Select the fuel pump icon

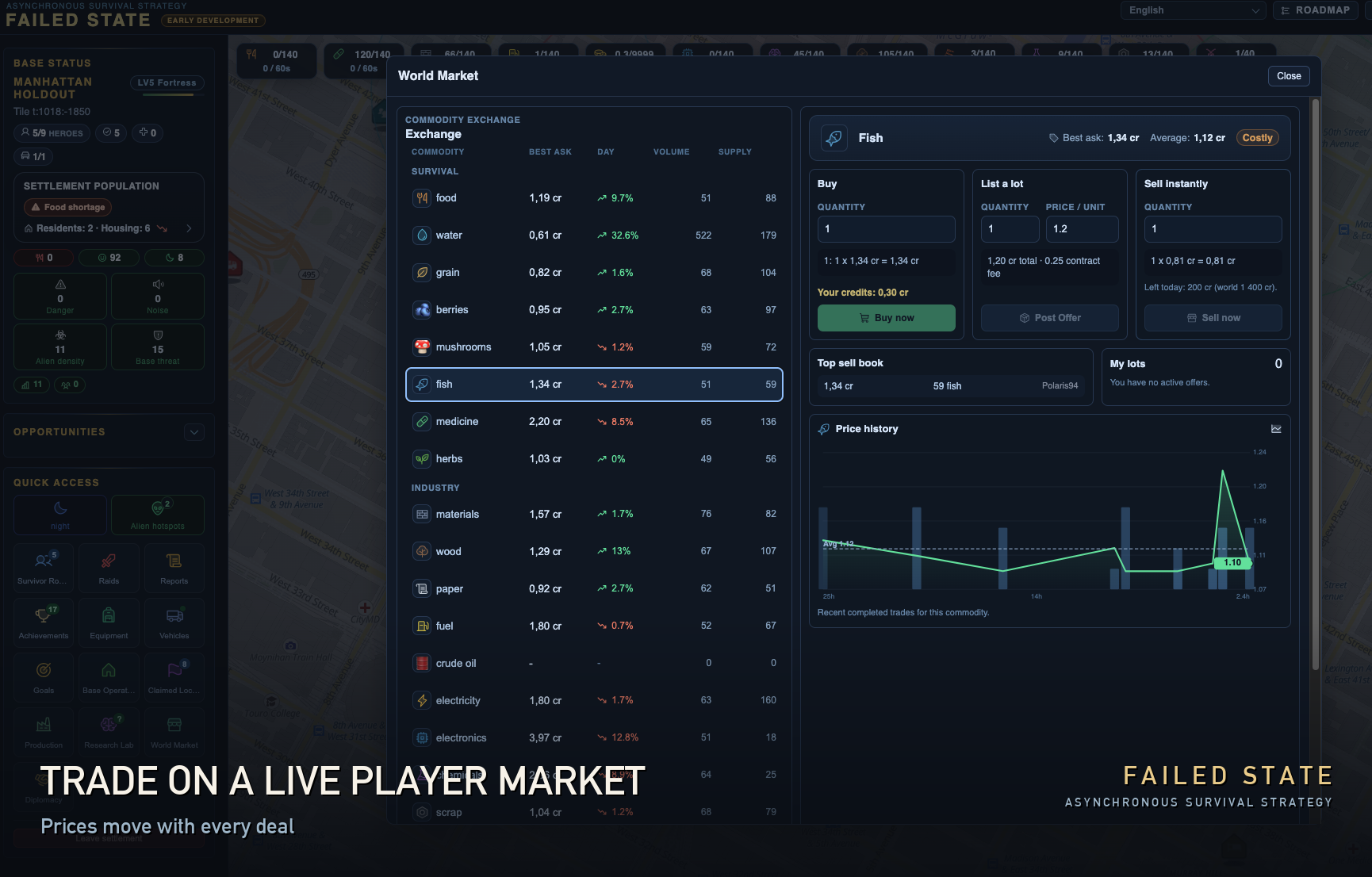[x=422, y=626]
